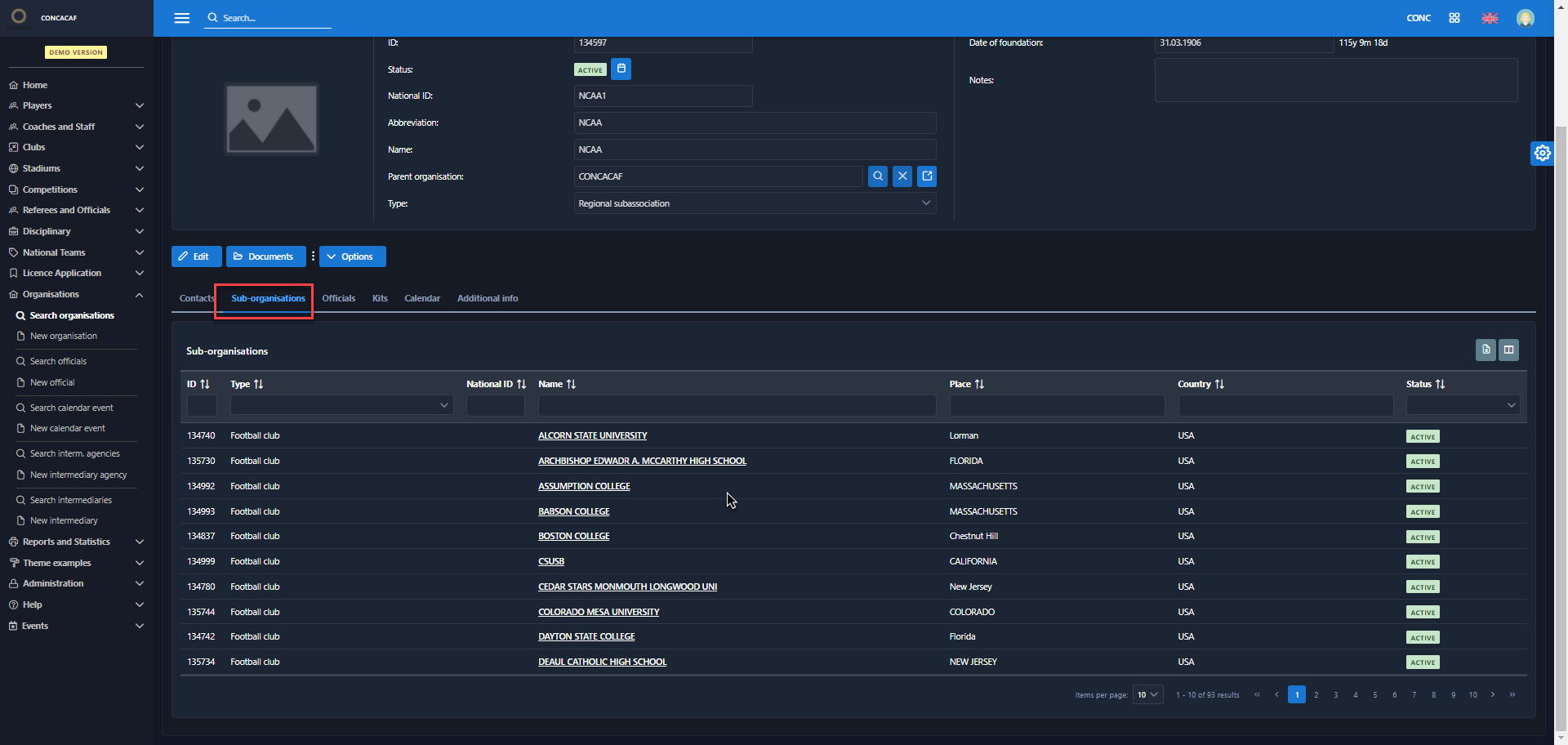
Task: Click the hamburger menu icon
Action: point(181,18)
